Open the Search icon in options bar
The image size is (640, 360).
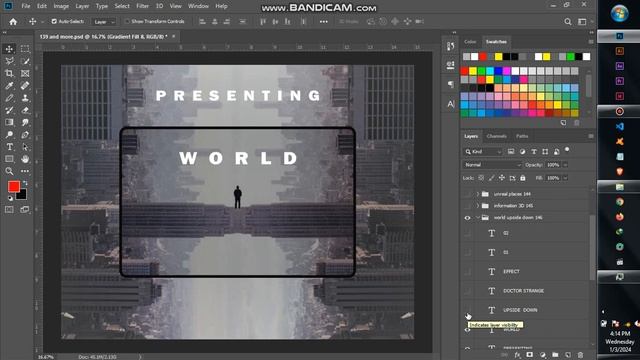(x=568, y=22)
